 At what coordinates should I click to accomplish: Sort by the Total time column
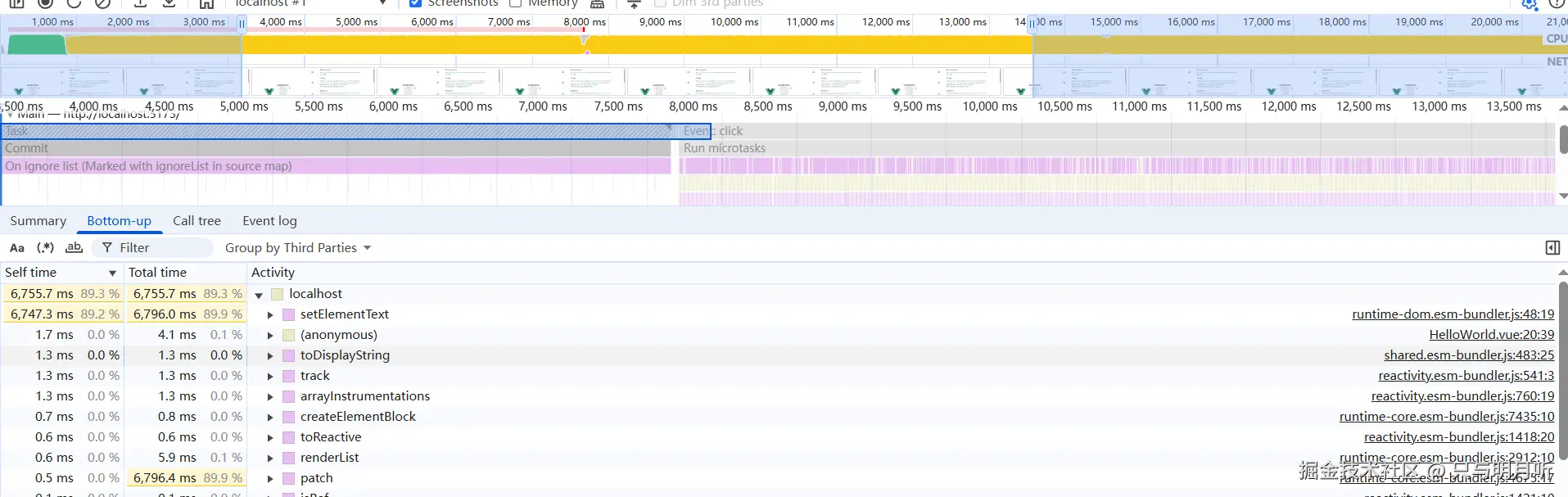pyautogui.click(x=185, y=272)
